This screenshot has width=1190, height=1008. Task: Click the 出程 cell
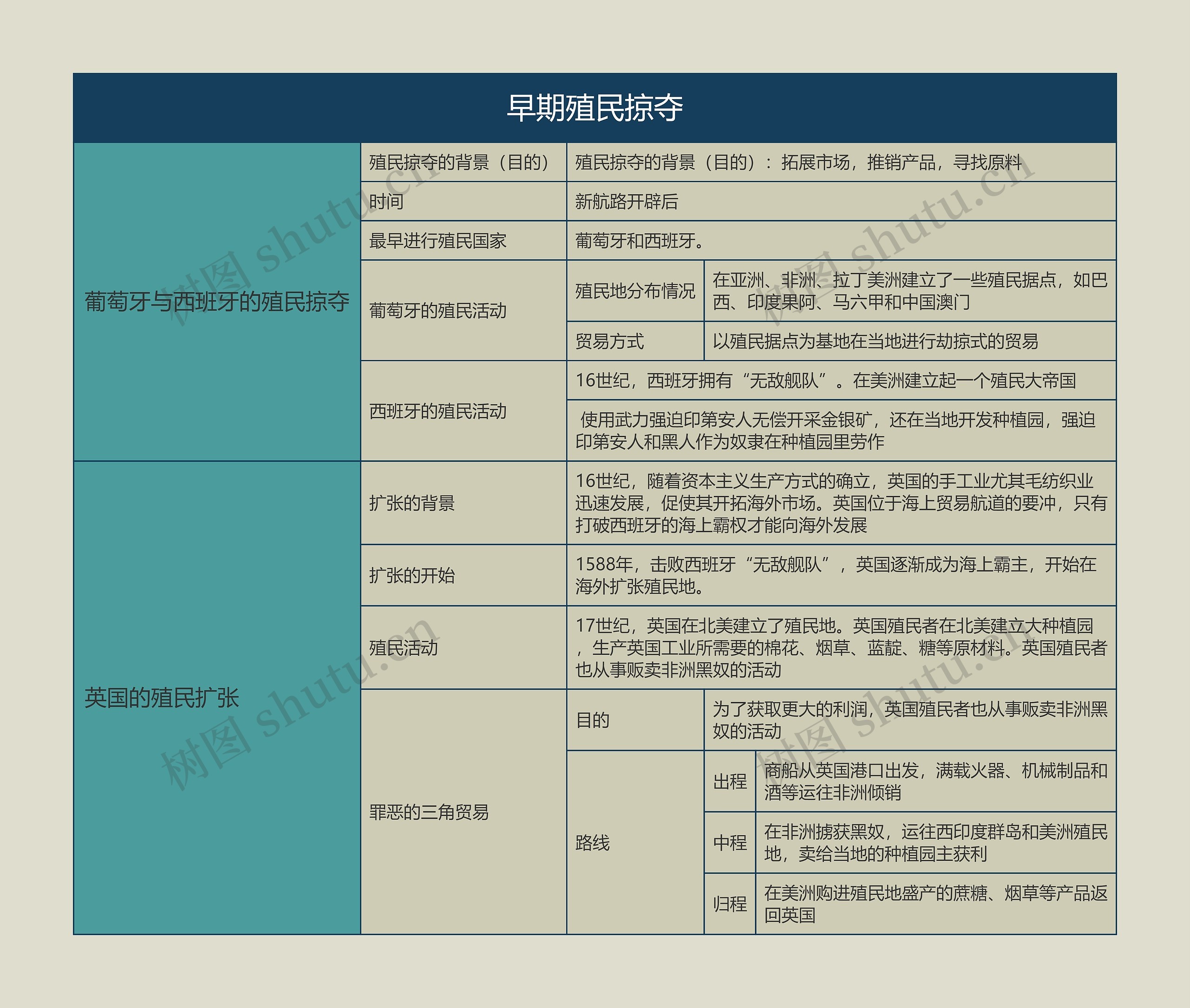(730, 781)
